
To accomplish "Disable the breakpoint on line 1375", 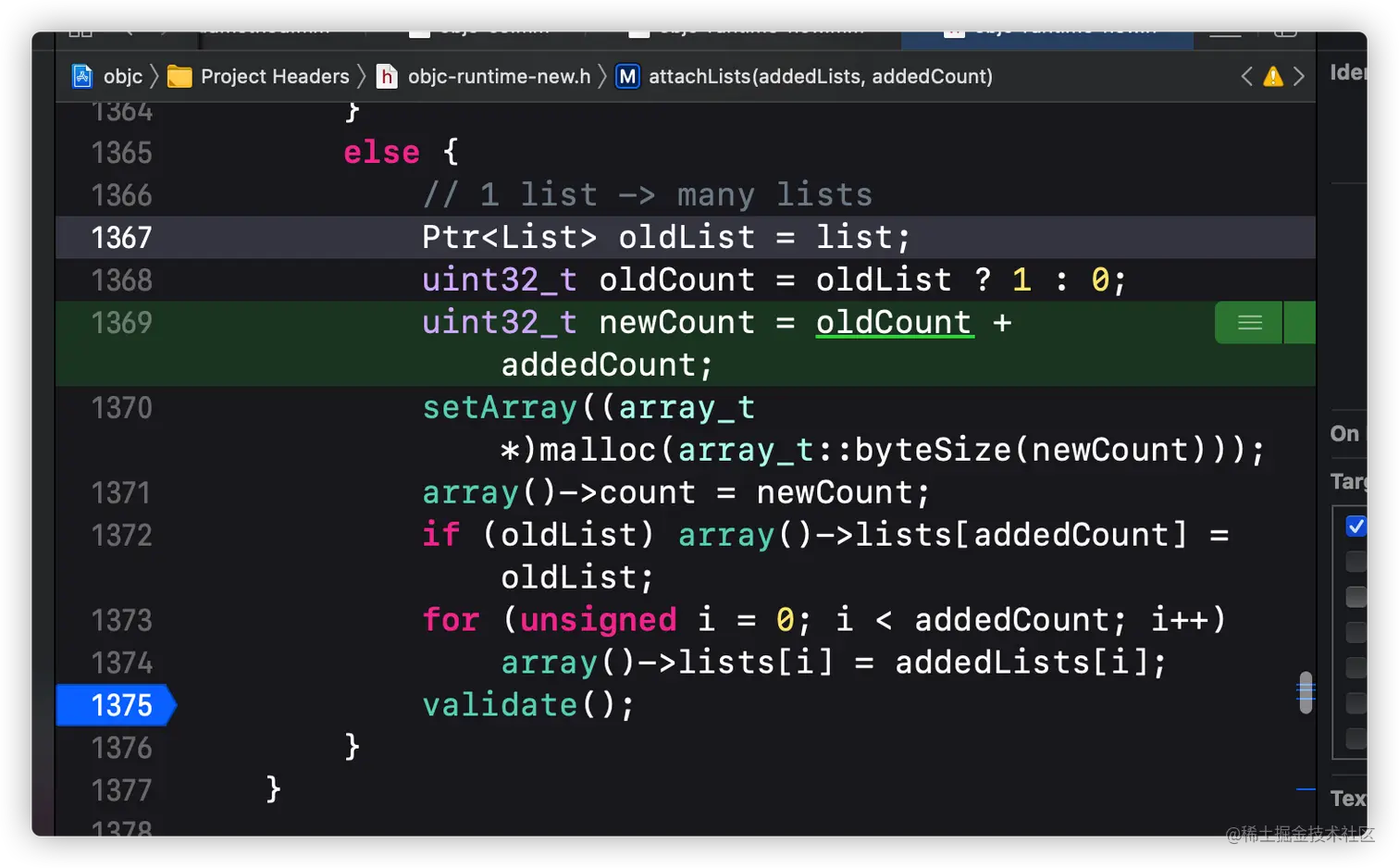I will (x=117, y=705).
